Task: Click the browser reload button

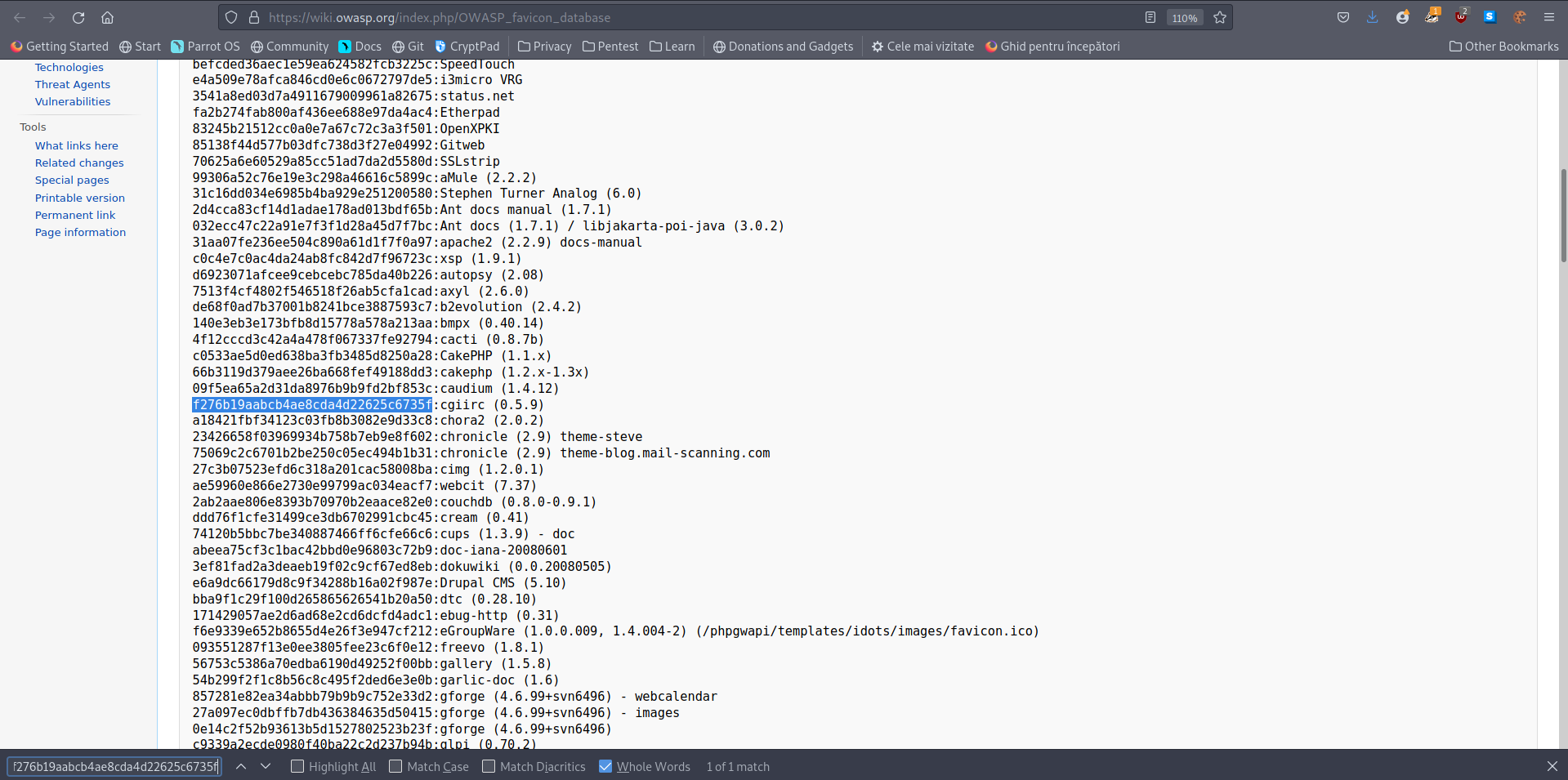Action: tap(78, 17)
